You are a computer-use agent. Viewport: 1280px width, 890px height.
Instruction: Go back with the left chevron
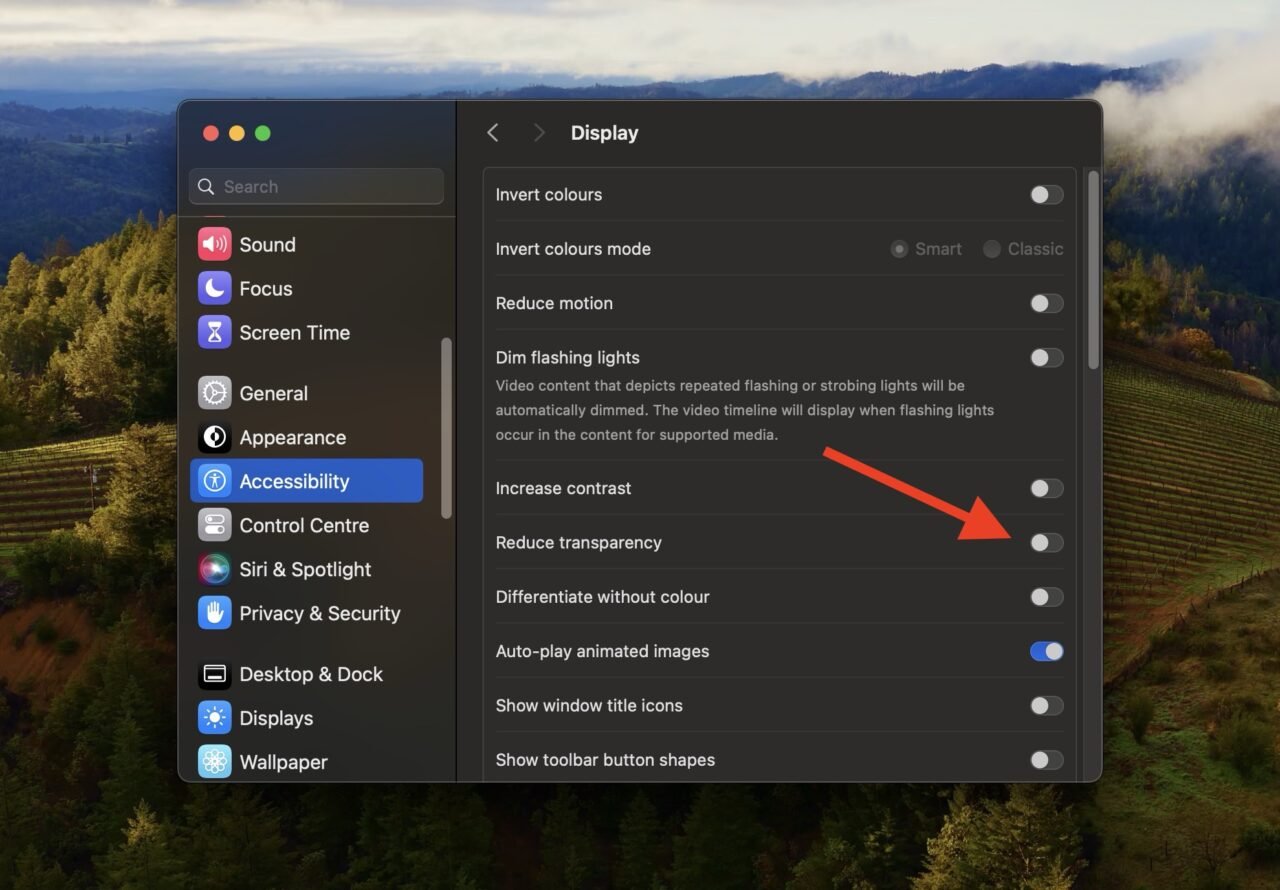click(x=492, y=133)
